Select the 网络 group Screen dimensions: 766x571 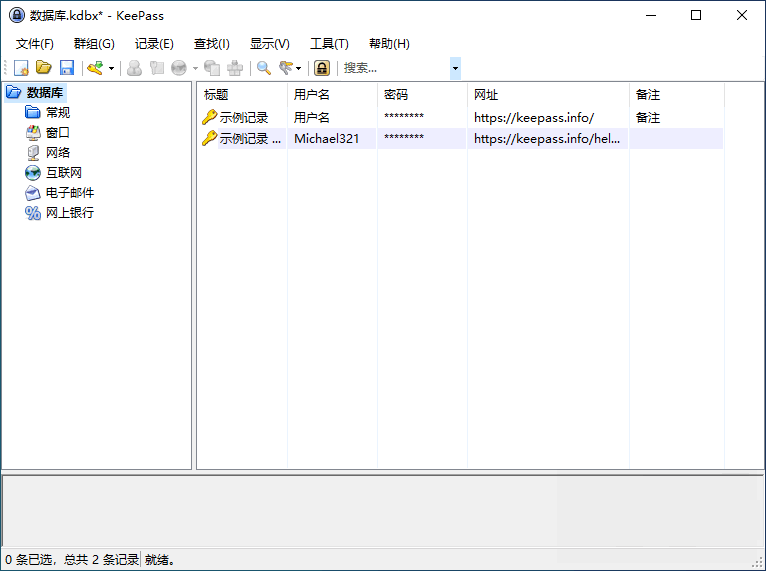pos(58,152)
